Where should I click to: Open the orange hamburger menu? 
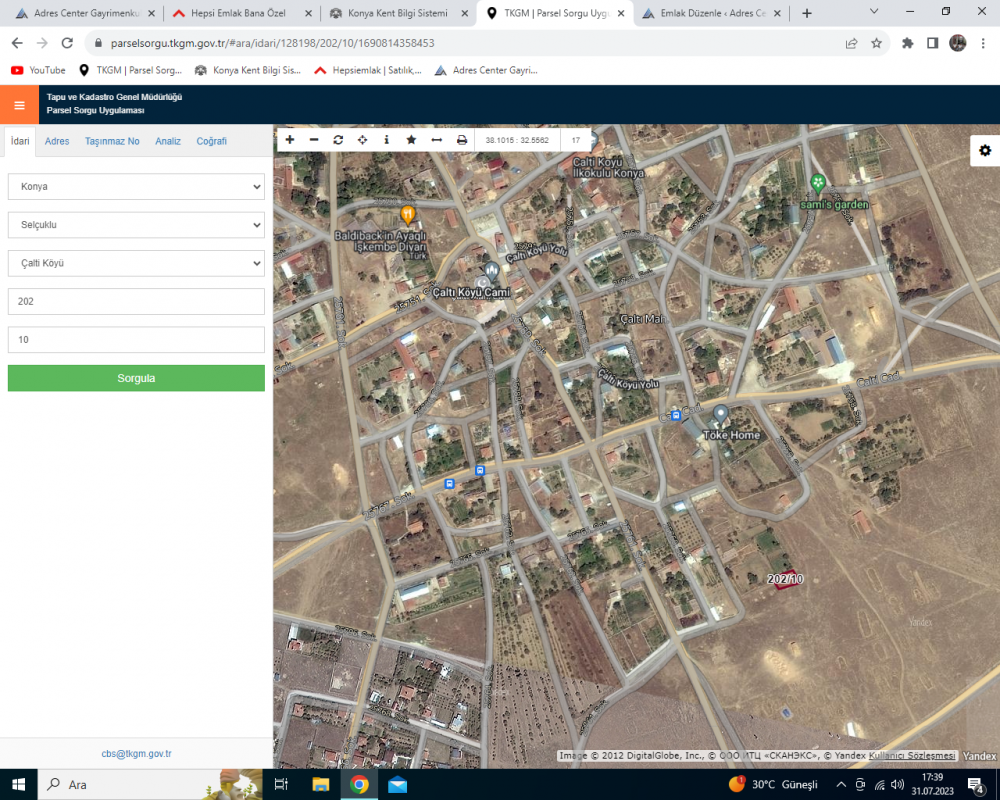tap(19, 105)
